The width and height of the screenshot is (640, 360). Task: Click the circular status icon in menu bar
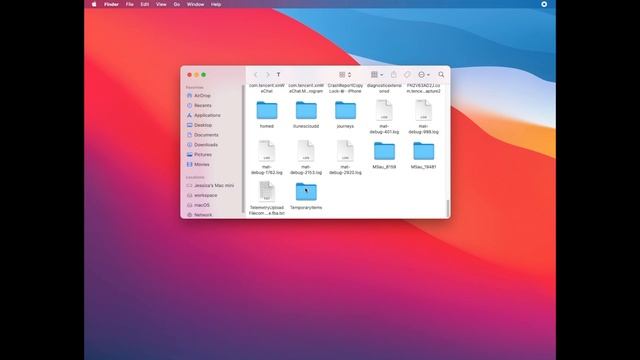(544, 4)
